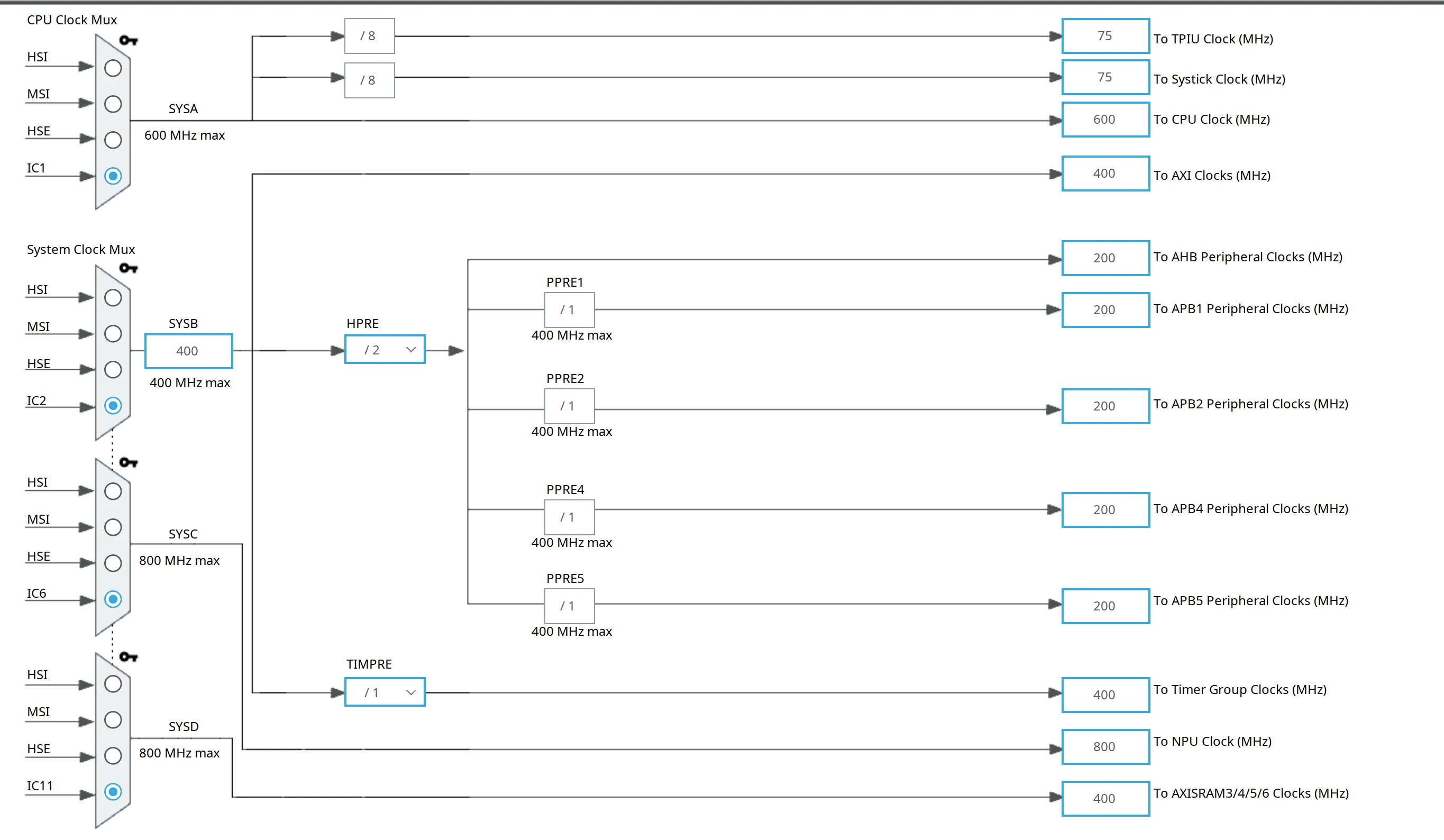Viewport: 1444px width, 840px height.
Task: Click the 'IC11' input label
Action: point(40,786)
